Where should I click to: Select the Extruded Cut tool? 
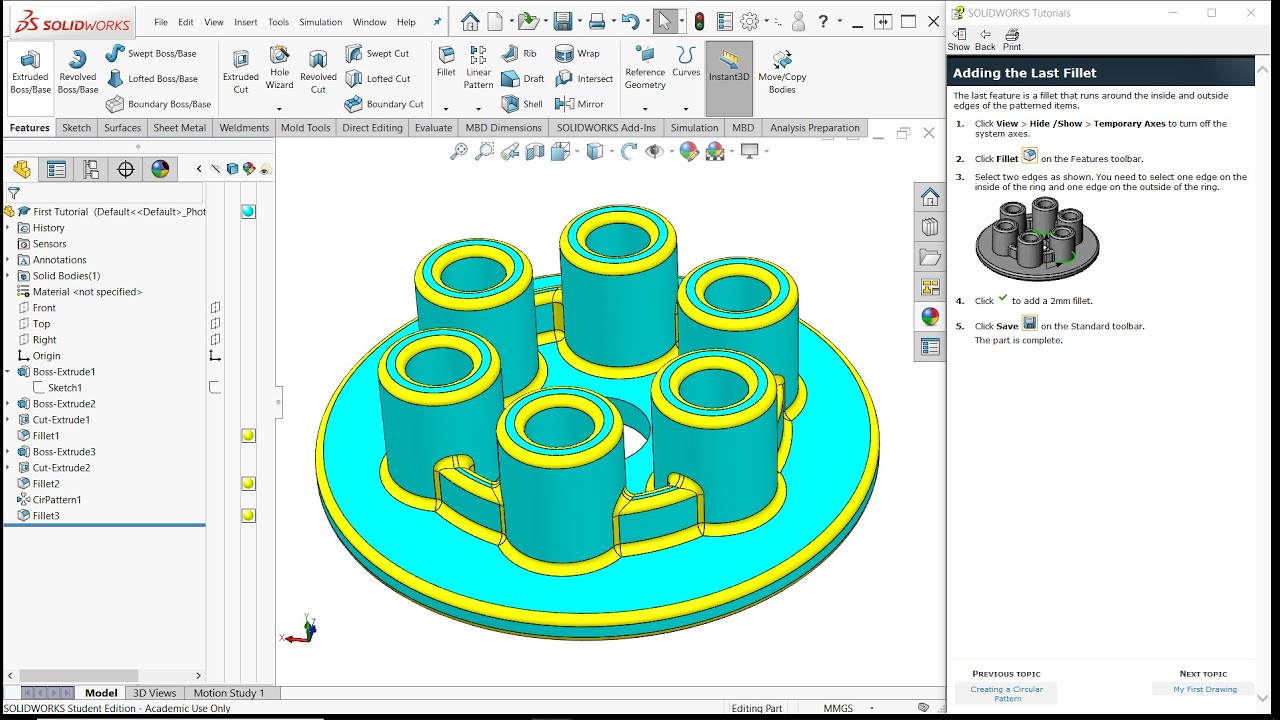[240, 72]
